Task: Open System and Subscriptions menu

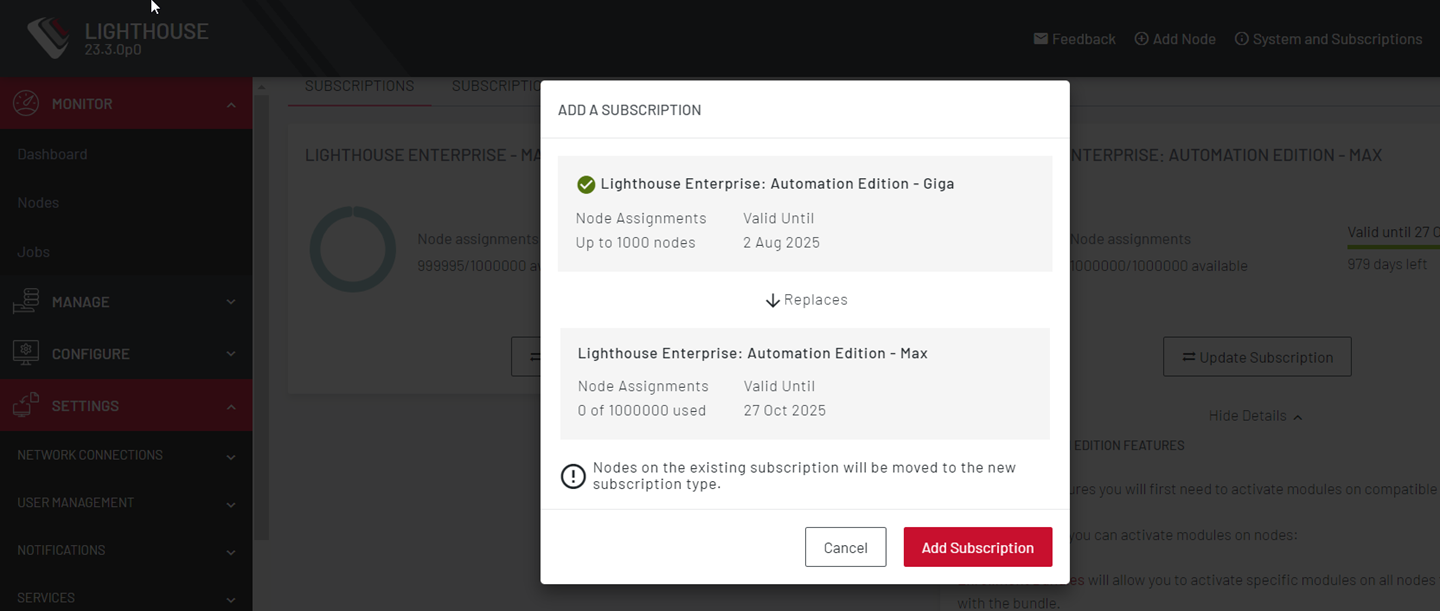Action: pos(1328,39)
